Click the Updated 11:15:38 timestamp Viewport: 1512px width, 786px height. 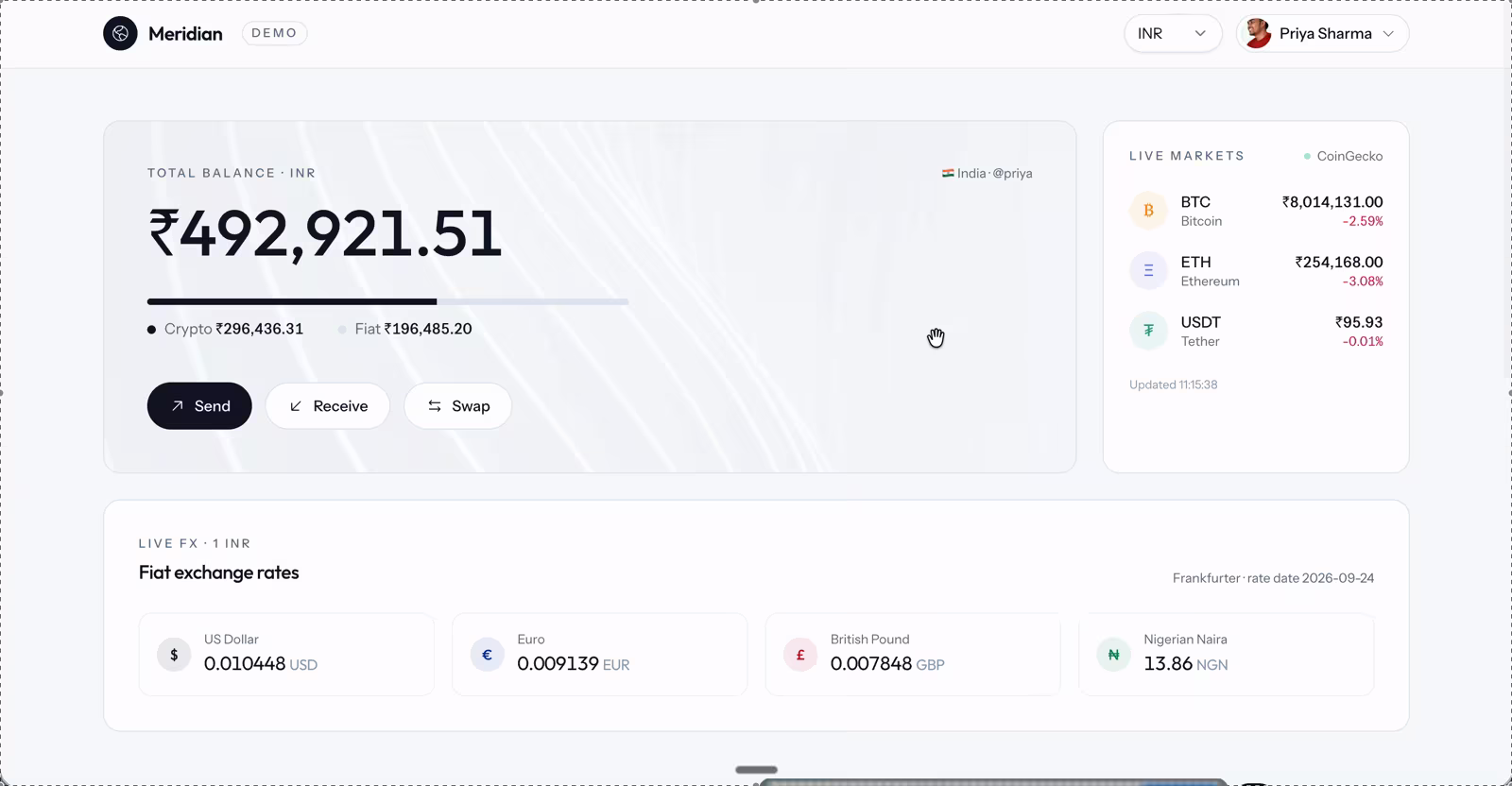[1173, 384]
